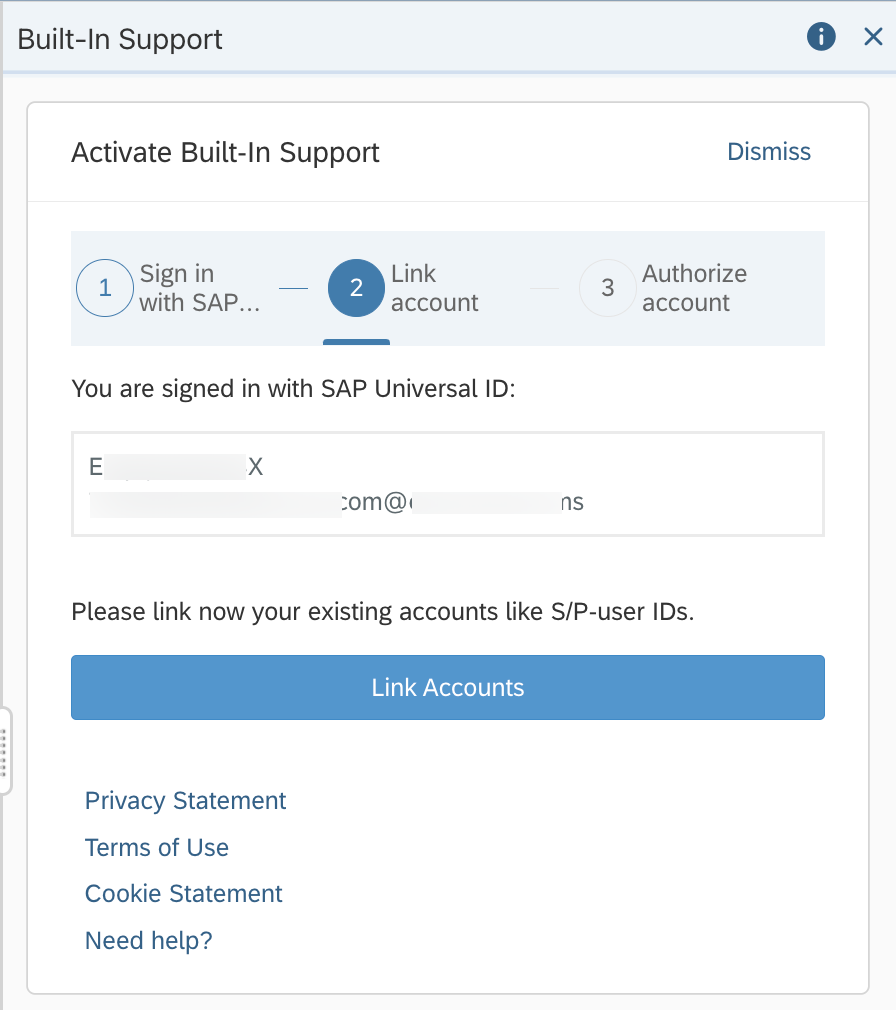This screenshot has height=1010, width=896.
Task: Click the 'You are signed in with SAP Universal ID:' text
Action: [294, 389]
